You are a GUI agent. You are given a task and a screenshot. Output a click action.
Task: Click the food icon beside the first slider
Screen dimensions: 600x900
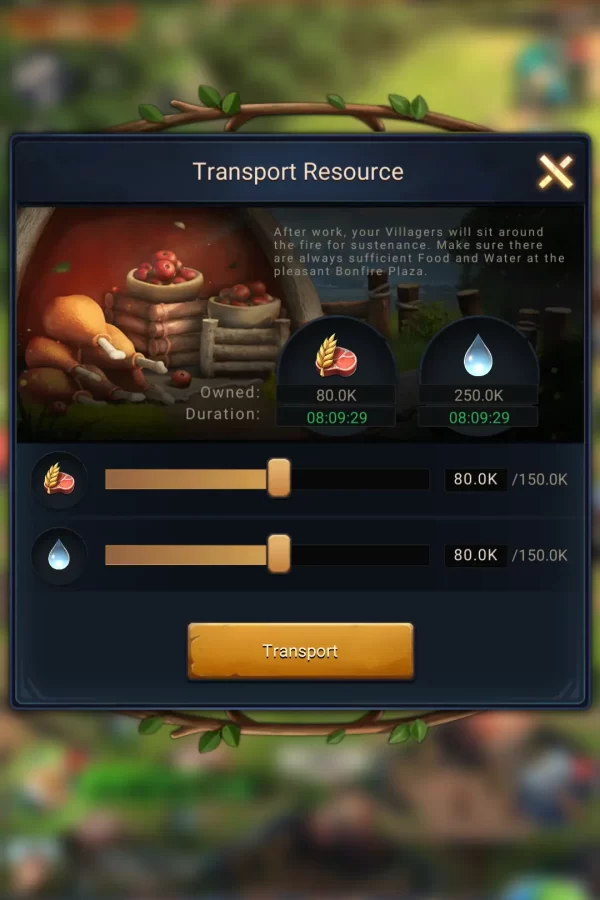pos(59,479)
